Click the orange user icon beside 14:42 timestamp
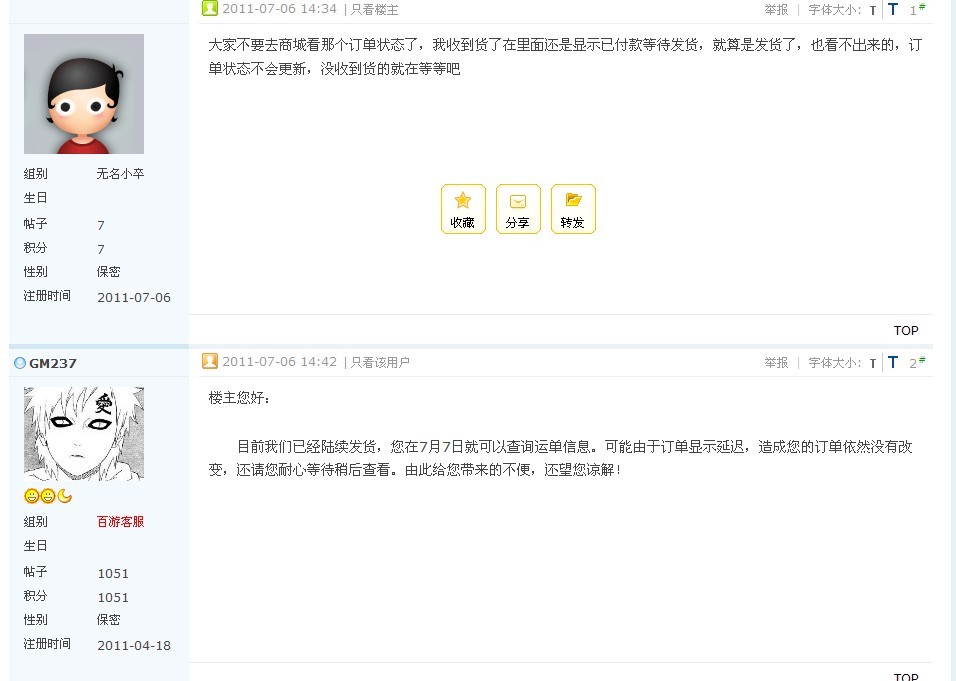Viewport: 956px width, 681px height. tap(210, 361)
